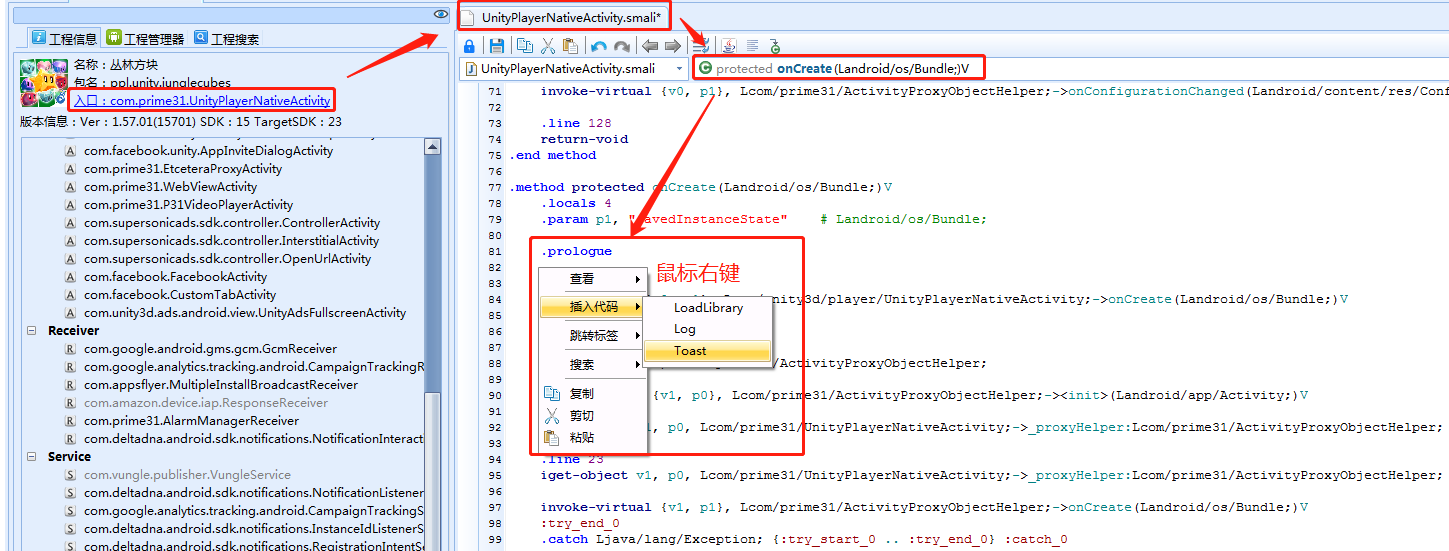Toggle the eye icon above project panel

pos(441,14)
